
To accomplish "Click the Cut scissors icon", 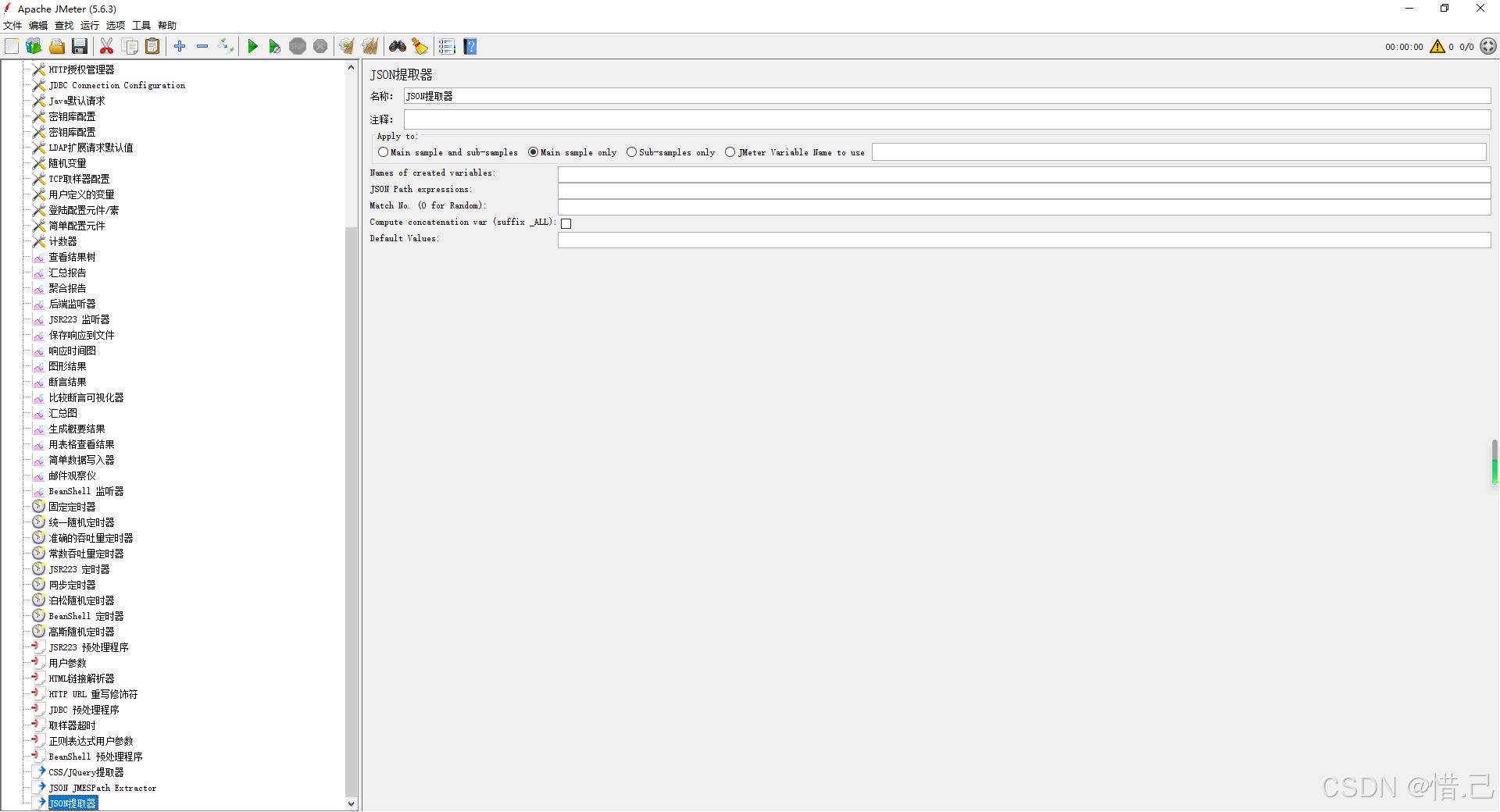I will (107, 47).
